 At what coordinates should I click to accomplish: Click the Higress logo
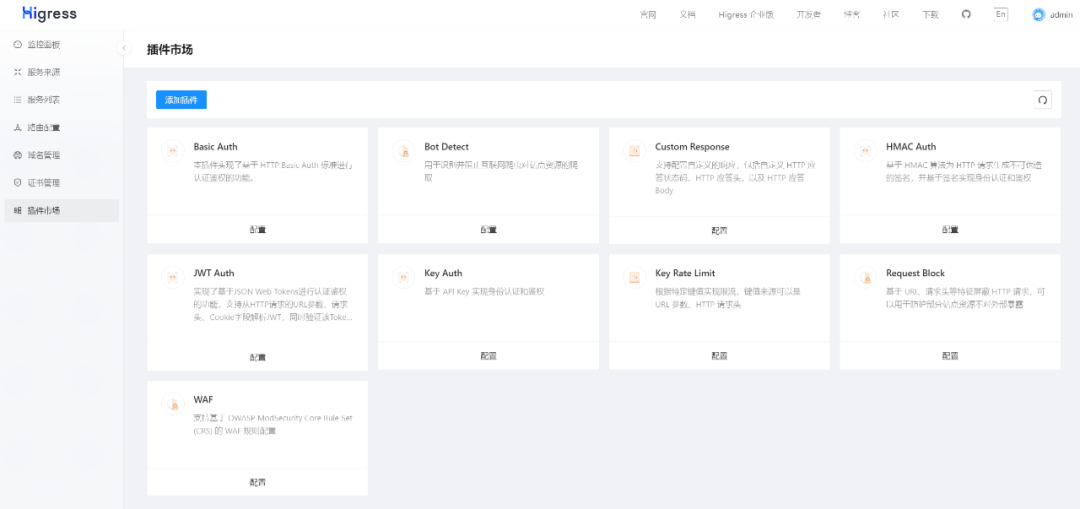click(x=49, y=14)
